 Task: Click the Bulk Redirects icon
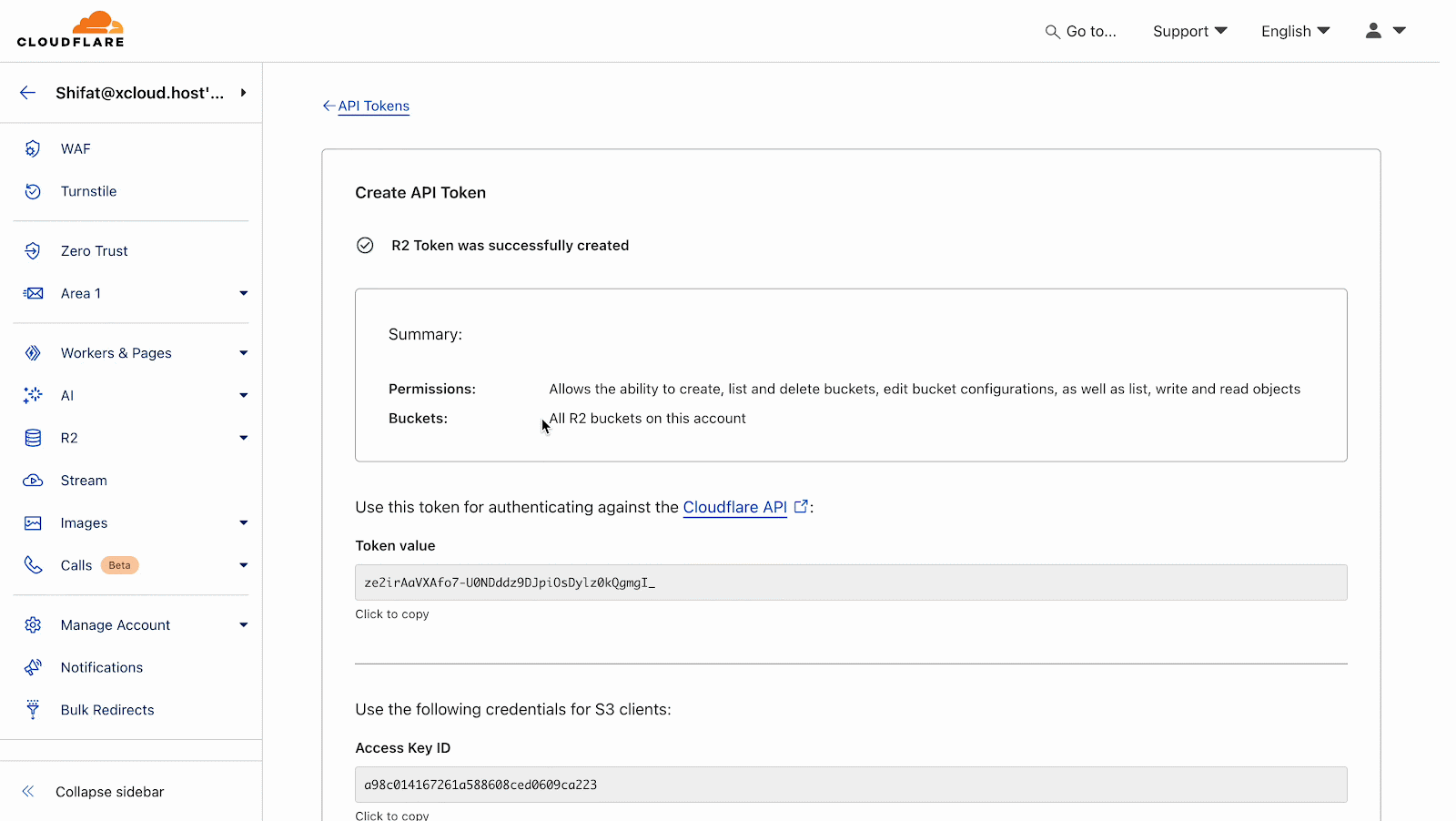(x=33, y=710)
